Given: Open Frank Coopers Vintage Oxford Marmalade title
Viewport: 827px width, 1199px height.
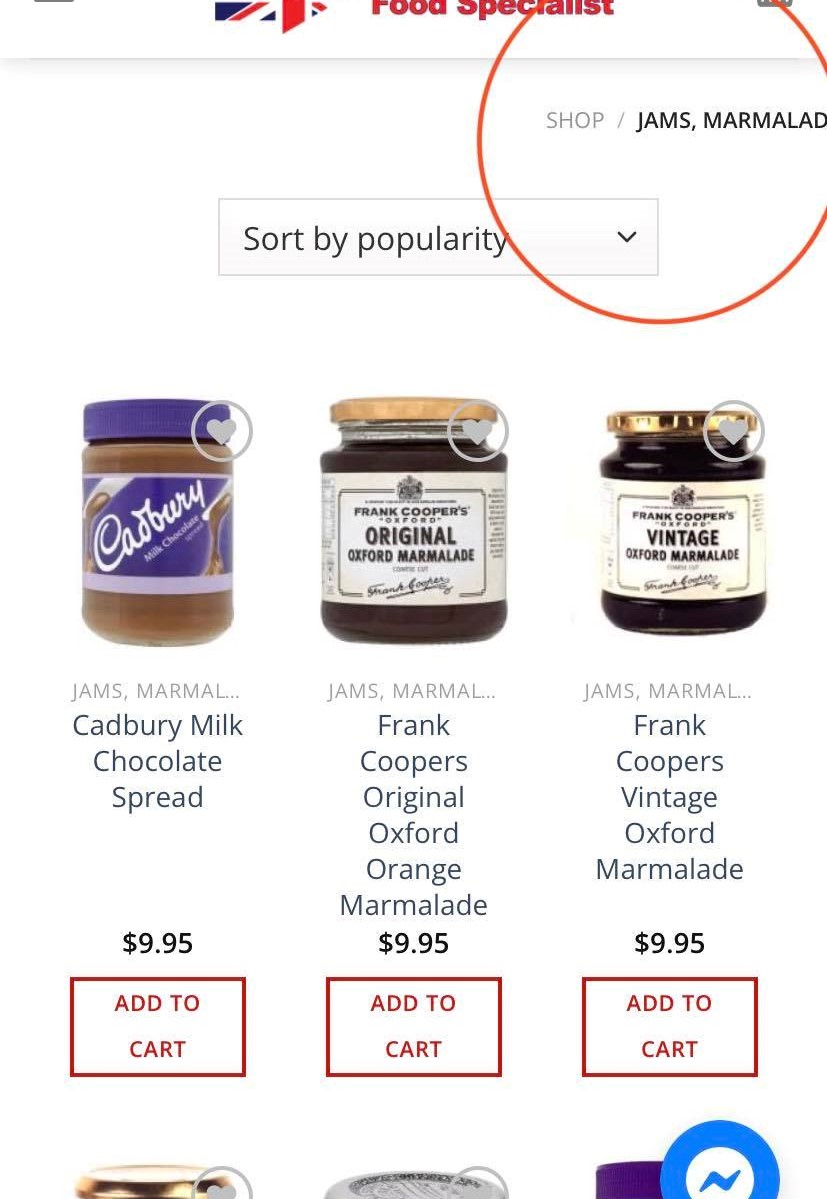Looking at the screenshot, I should 670,796.
